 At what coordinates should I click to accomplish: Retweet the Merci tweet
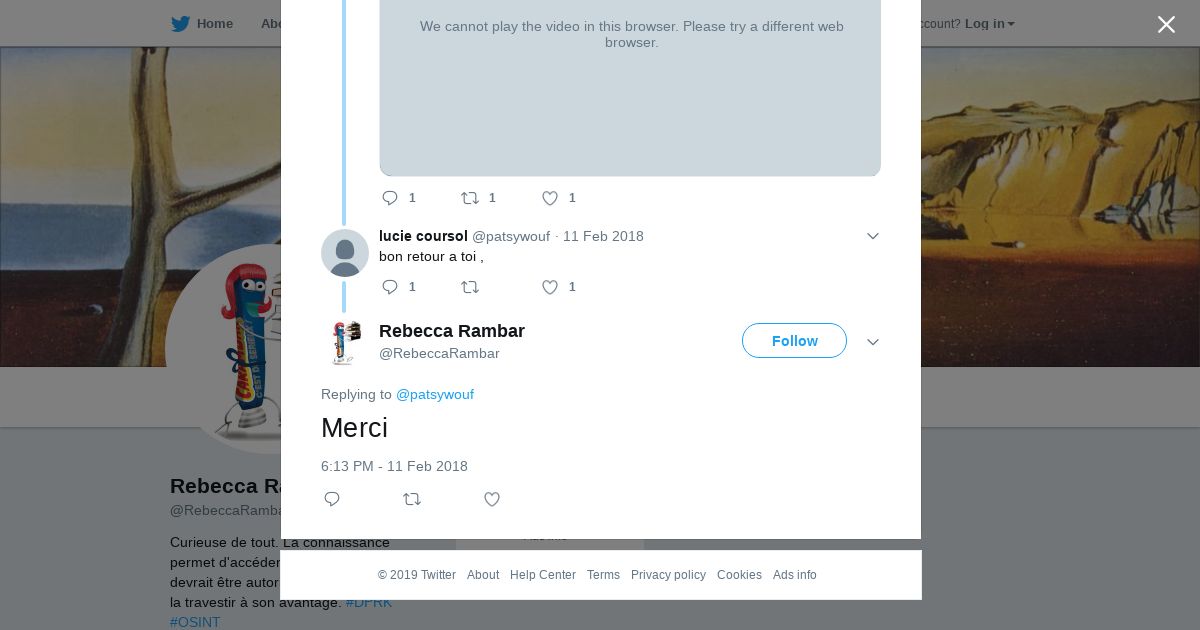(412, 499)
